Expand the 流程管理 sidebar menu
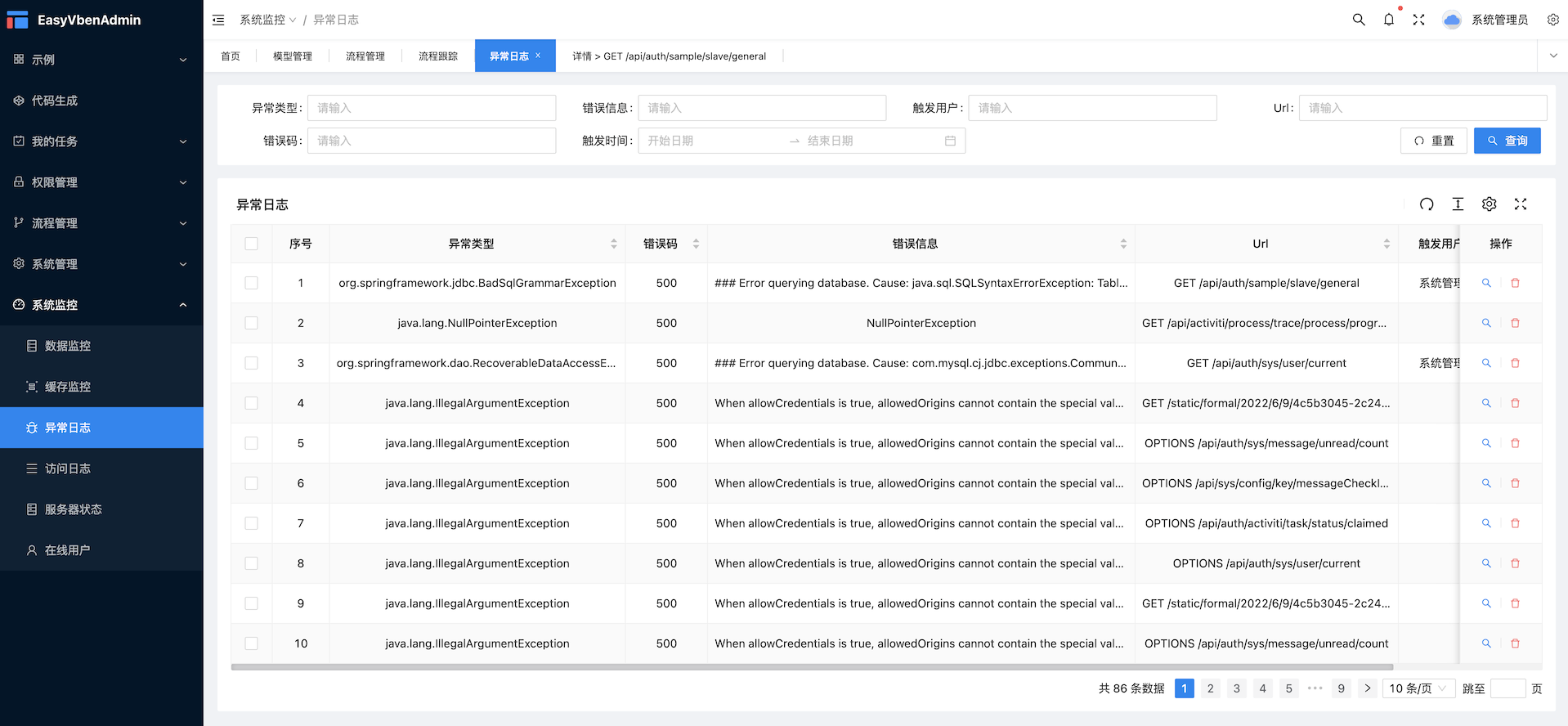Viewport: 1568px width, 726px height. (101, 223)
